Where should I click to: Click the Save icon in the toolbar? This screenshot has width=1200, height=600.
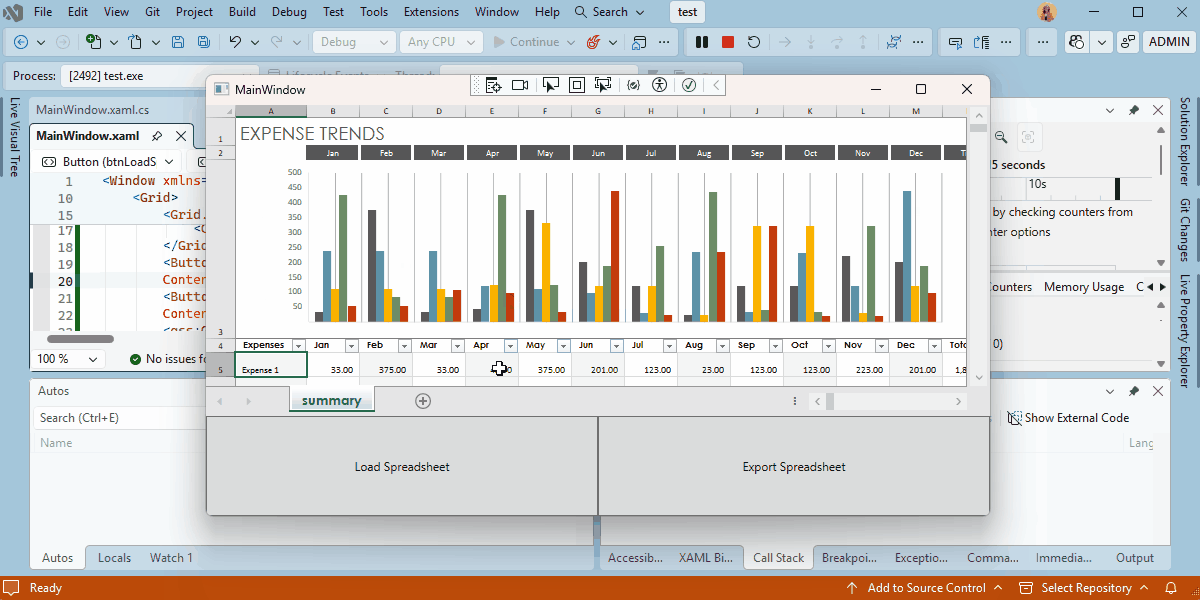(178, 42)
